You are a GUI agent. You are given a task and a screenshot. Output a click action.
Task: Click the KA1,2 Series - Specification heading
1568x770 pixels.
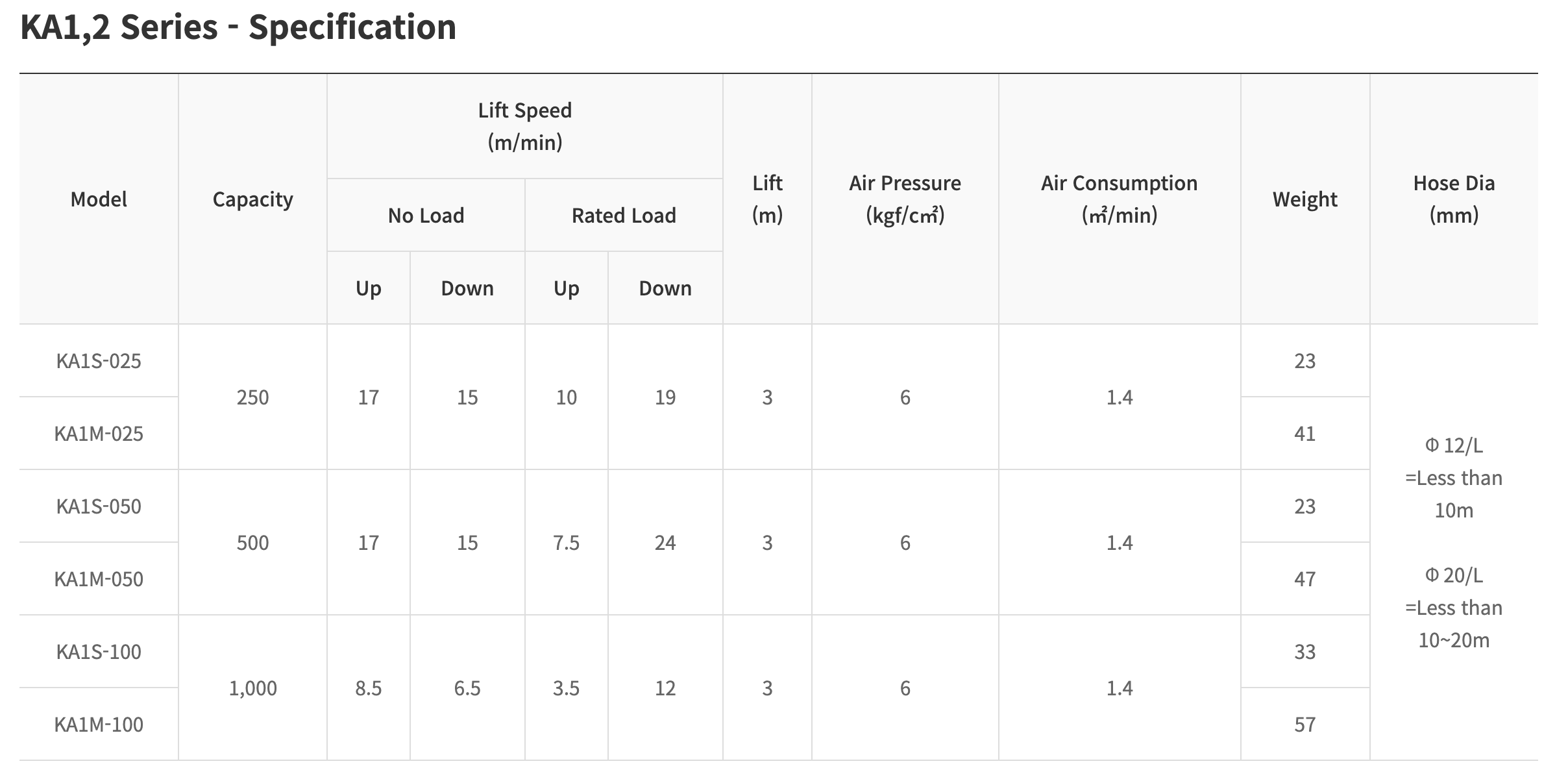[238, 27]
